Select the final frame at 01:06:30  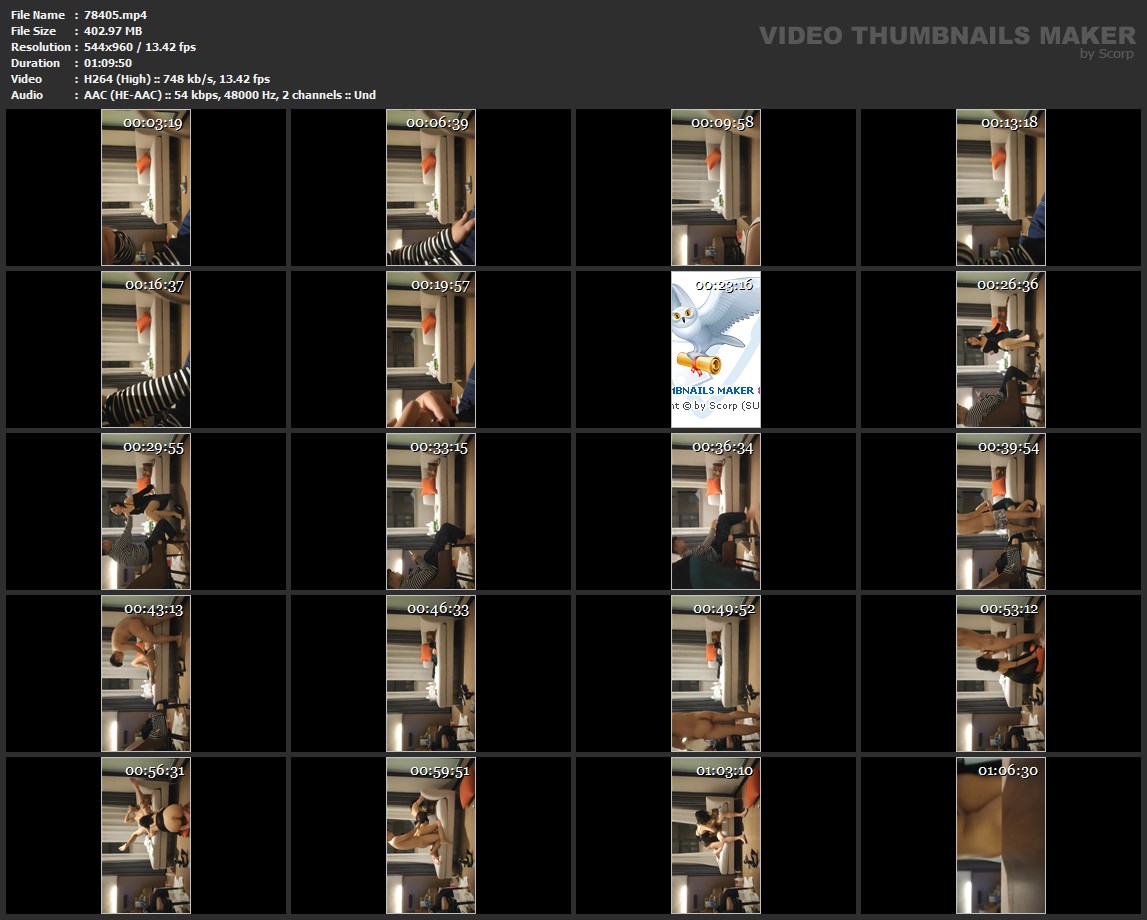click(1001, 835)
